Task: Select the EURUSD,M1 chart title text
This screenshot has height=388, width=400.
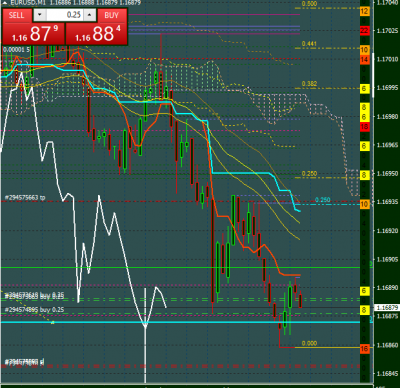Action: click(x=29, y=3)
